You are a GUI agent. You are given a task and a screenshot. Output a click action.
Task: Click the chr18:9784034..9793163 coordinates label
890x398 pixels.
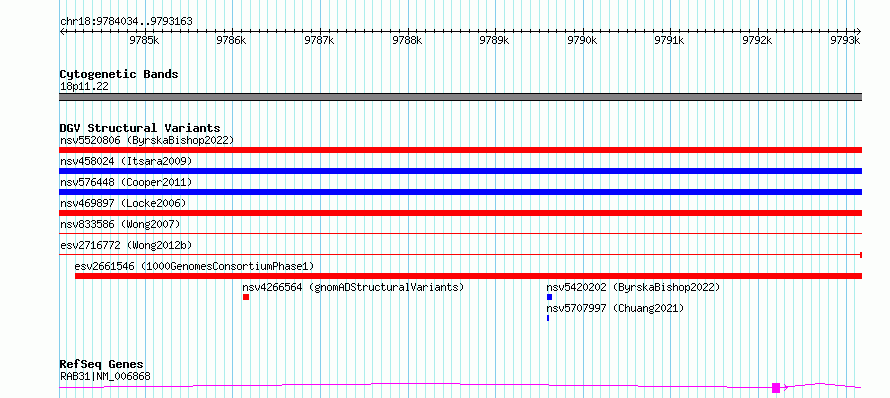point(126,22)
